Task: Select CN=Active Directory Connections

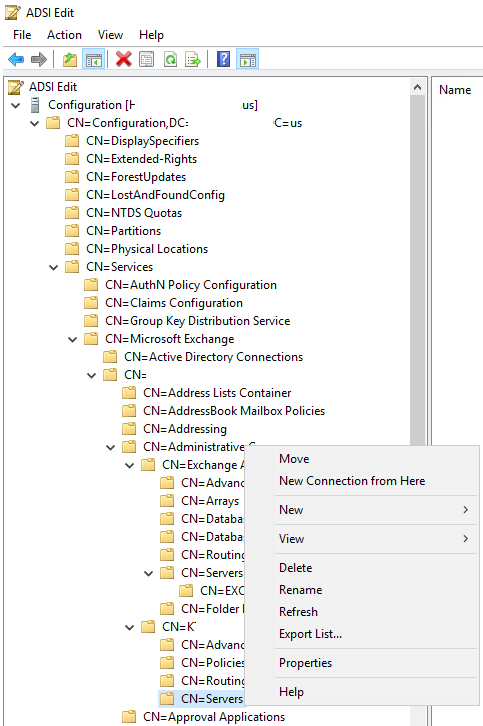Action: (x=213, y=357)
